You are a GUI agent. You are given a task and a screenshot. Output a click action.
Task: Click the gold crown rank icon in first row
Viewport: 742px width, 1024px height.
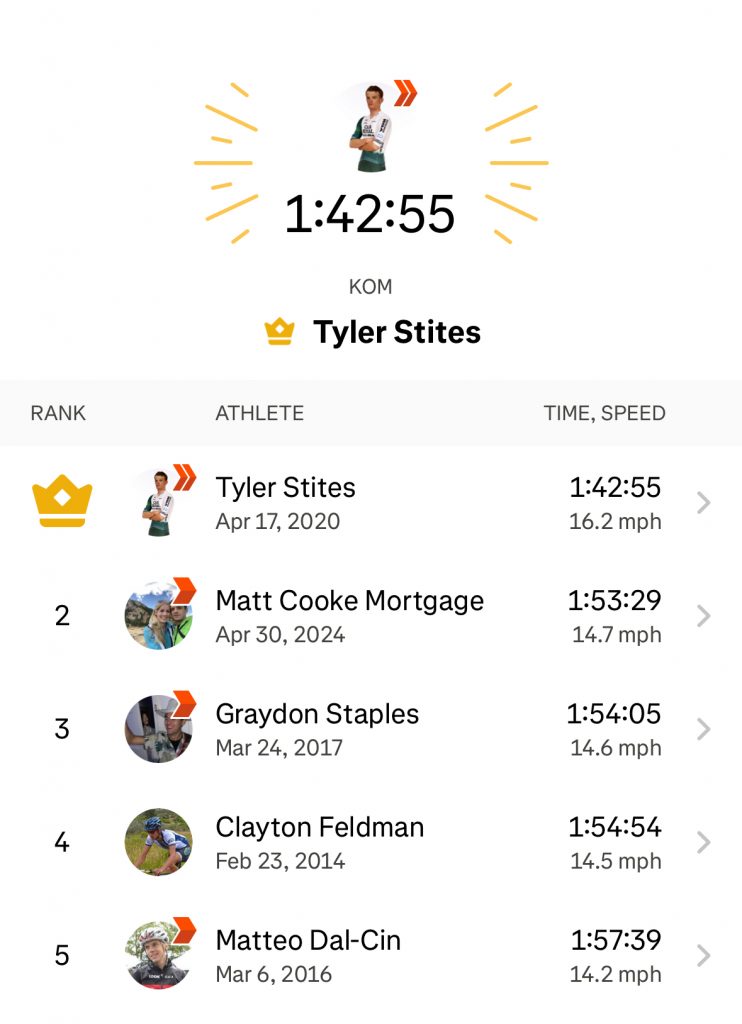[62, 501]
